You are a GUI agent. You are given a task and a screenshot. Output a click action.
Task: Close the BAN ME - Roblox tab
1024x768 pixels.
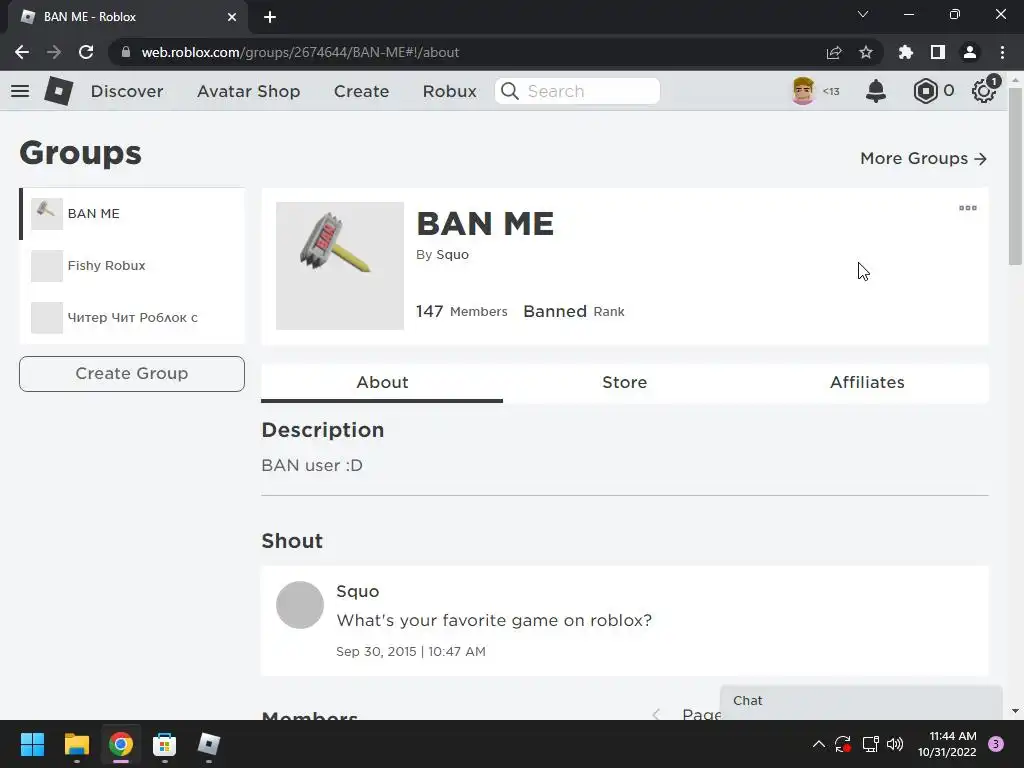(232, 17)
